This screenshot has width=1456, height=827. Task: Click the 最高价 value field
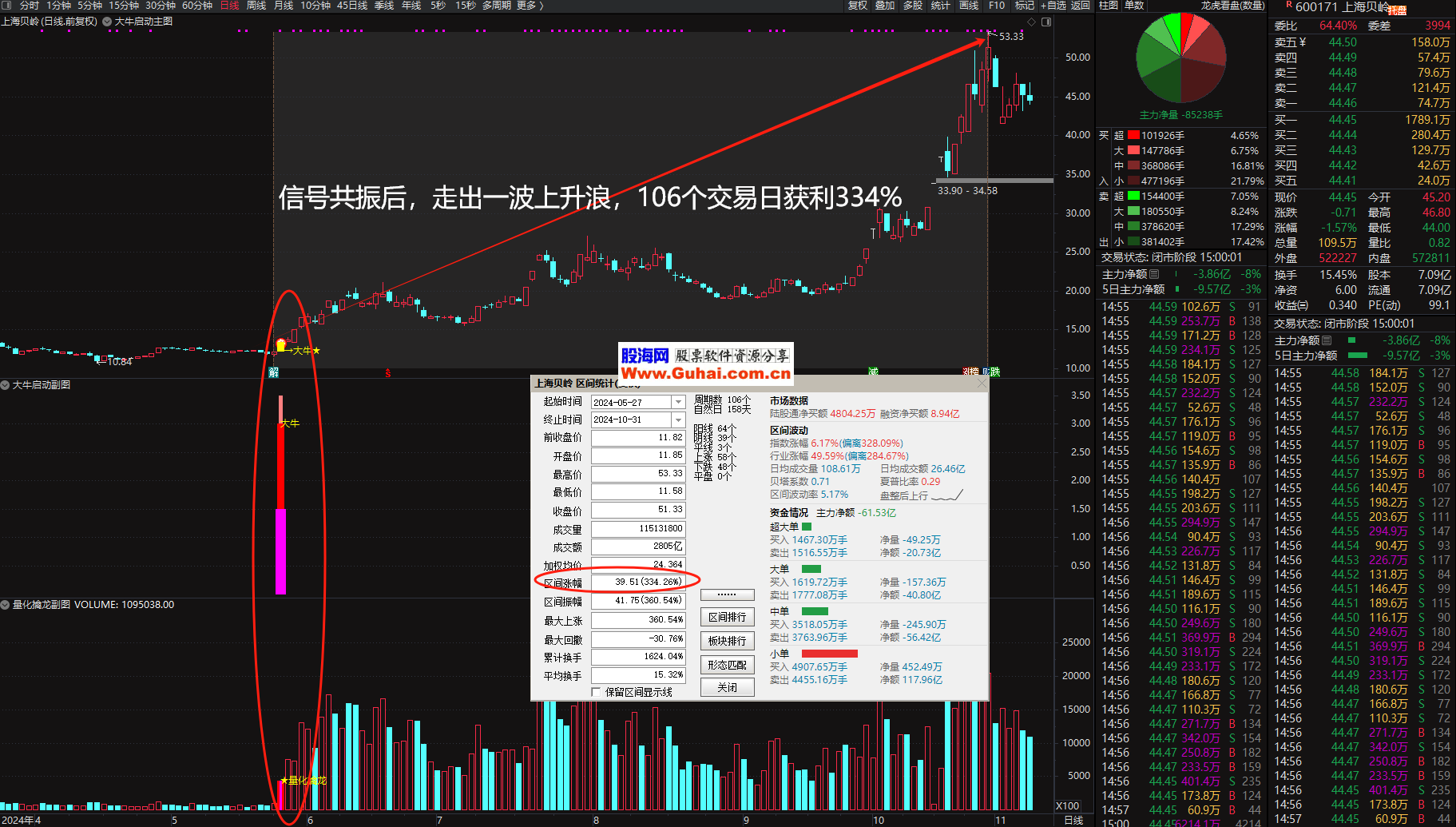pos(638,474)
